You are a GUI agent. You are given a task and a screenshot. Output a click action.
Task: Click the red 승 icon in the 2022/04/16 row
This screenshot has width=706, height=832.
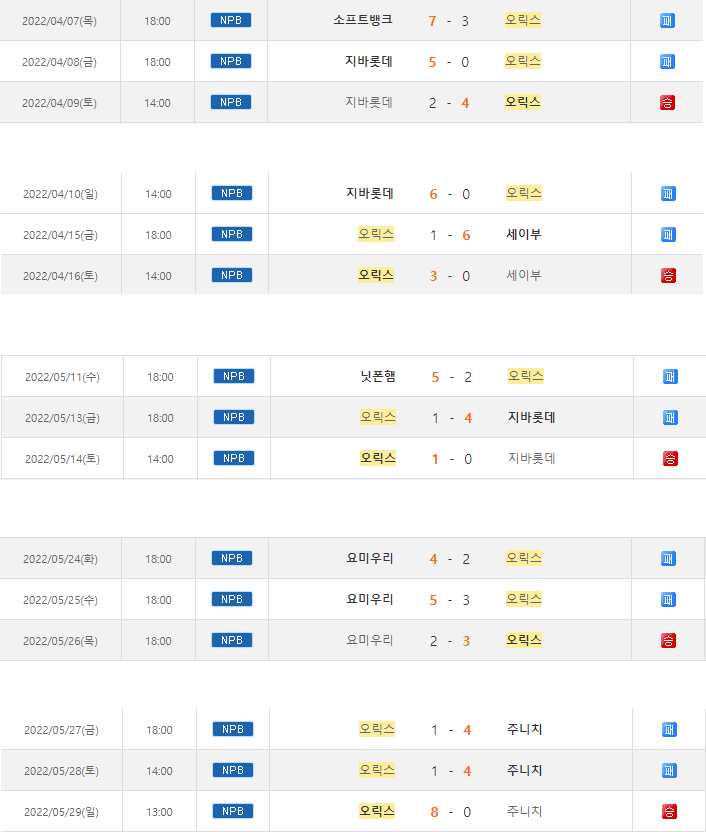tap(668, 275)
